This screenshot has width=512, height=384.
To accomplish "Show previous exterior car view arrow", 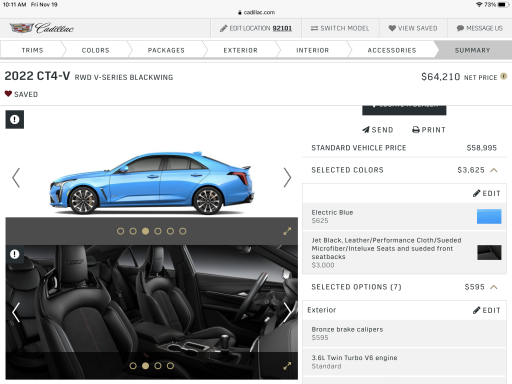I will pyautogui.click(x=16, y=177).
